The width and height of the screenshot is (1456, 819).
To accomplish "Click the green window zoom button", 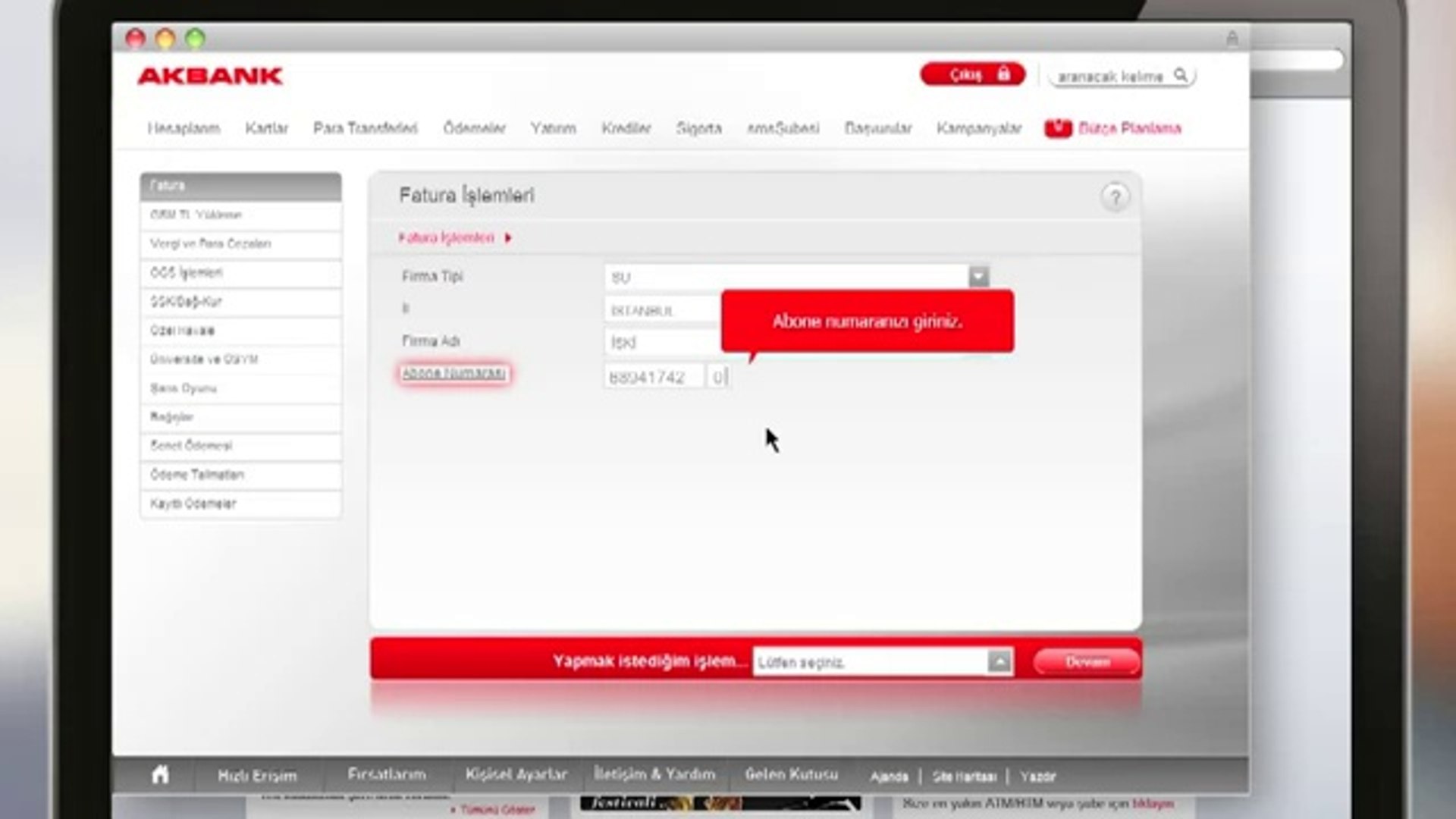I will [x=195, y=39].
